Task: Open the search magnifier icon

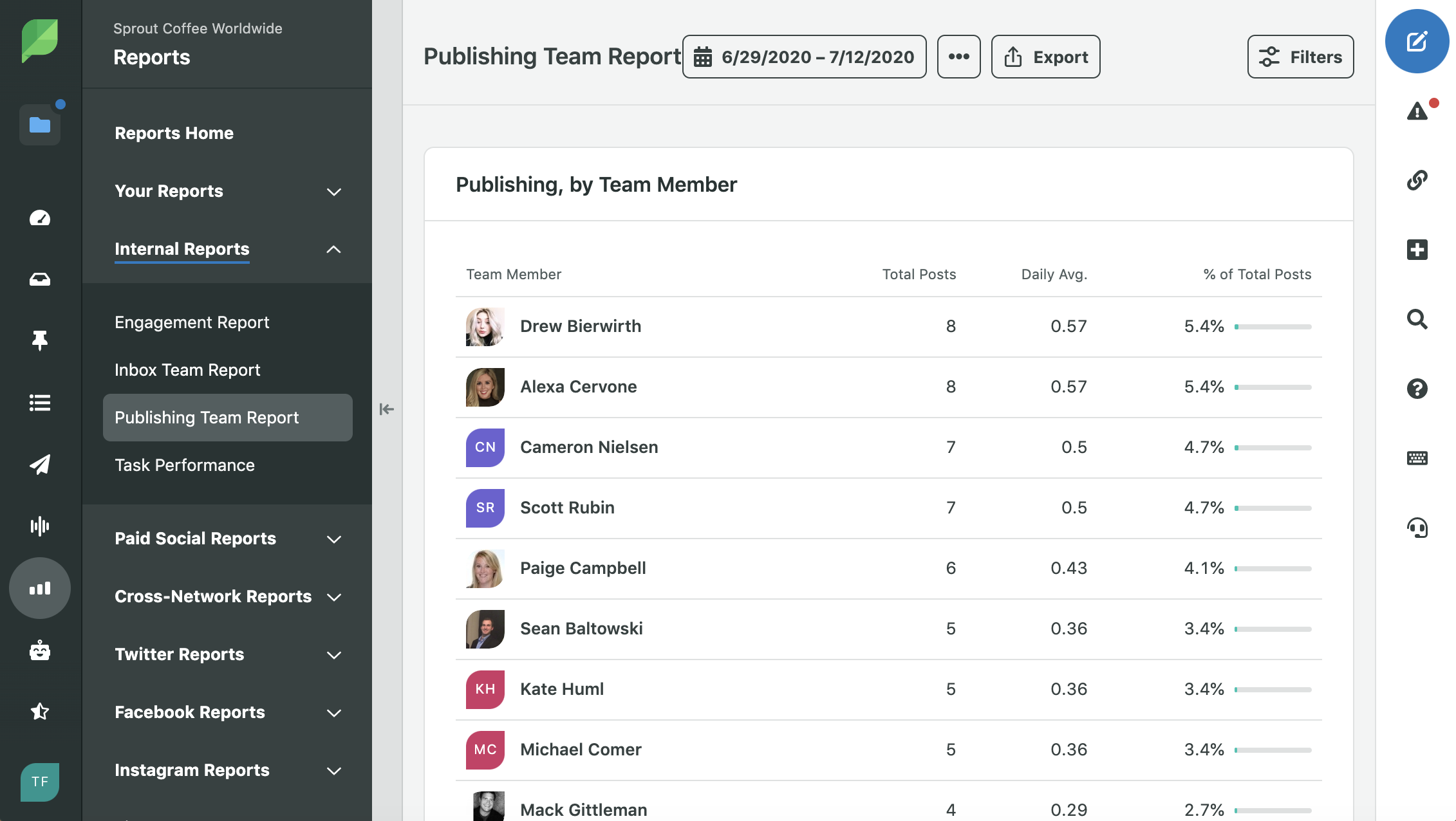Action: coord(1417,319)
